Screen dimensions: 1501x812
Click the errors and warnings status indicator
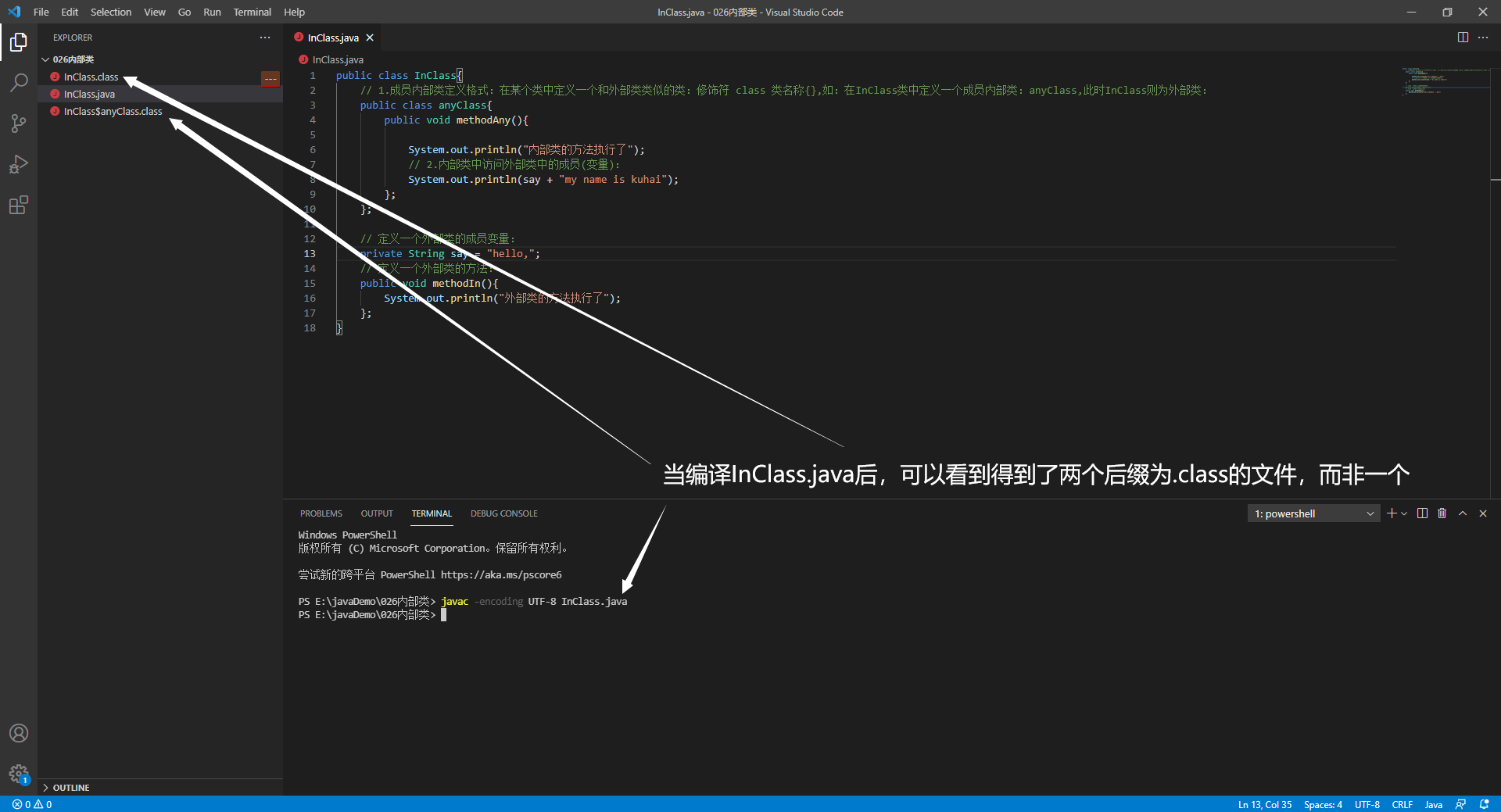[x=32, y=804]
